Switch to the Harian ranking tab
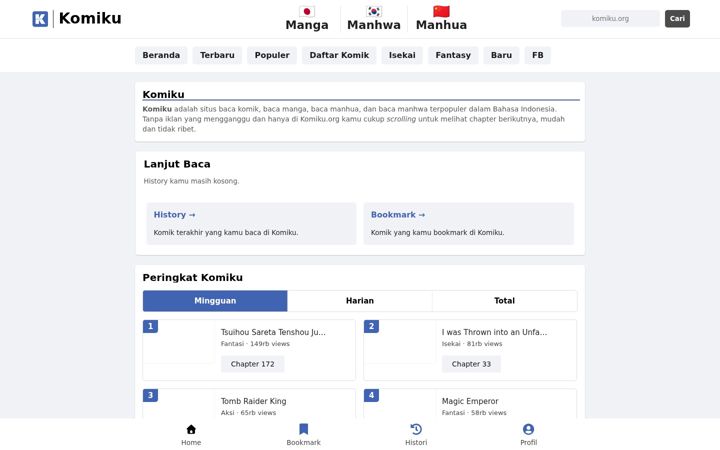The height and width of the screenshot is (450, 720). click(360, 301)
